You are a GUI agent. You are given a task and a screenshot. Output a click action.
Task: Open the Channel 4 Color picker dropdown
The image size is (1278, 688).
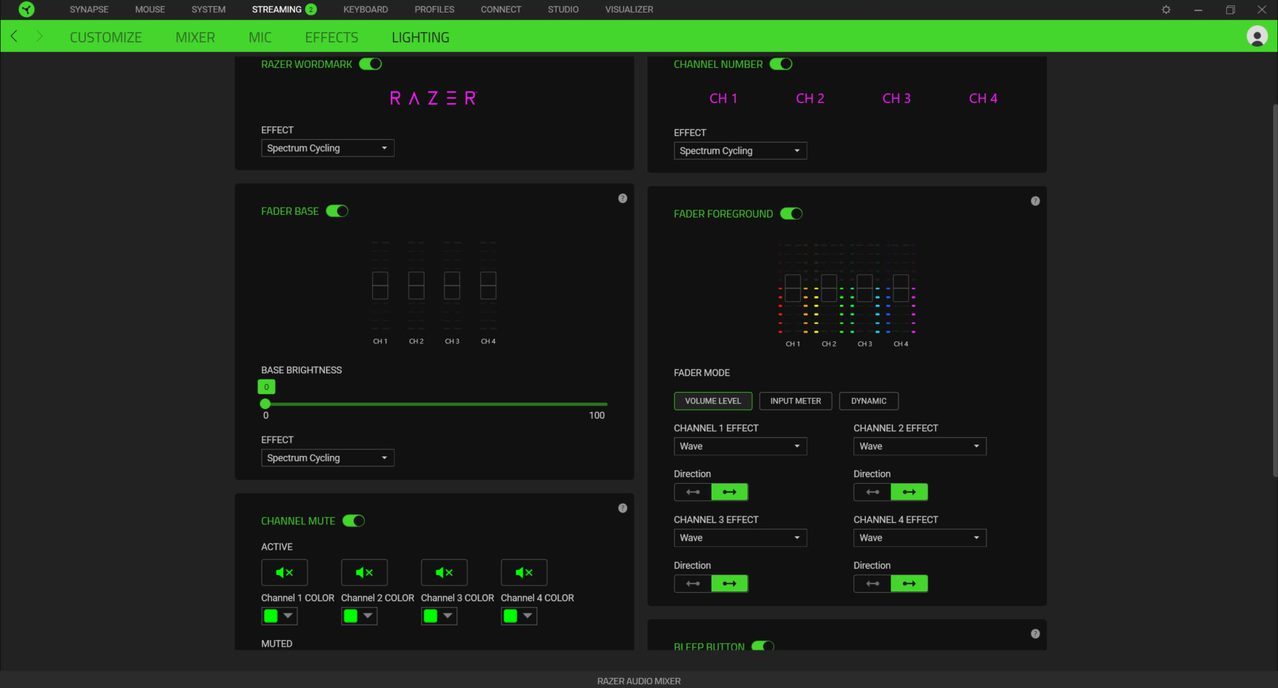point(519,616)
